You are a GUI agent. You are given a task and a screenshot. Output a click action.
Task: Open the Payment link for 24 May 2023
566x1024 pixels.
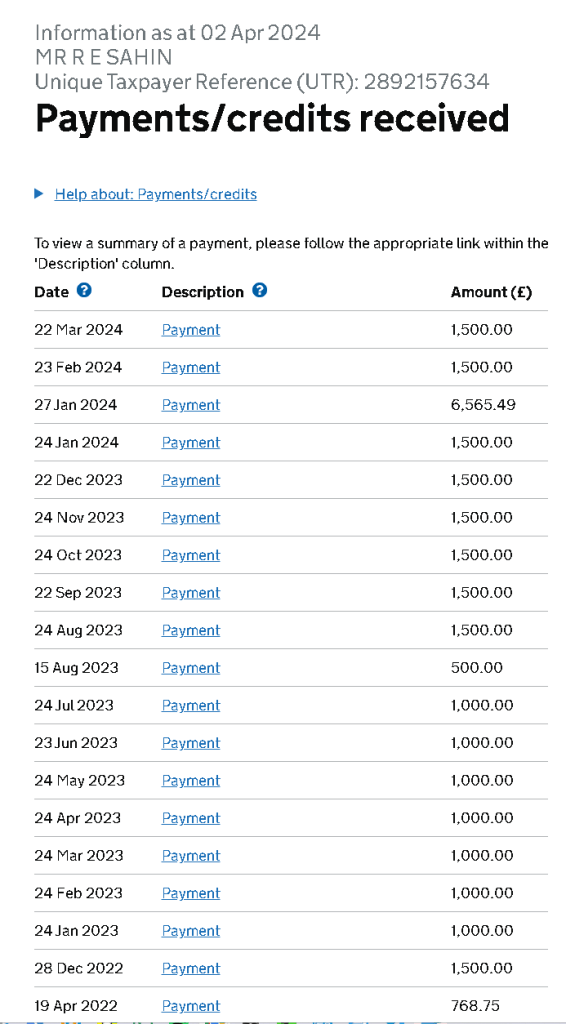coord(191,780)
